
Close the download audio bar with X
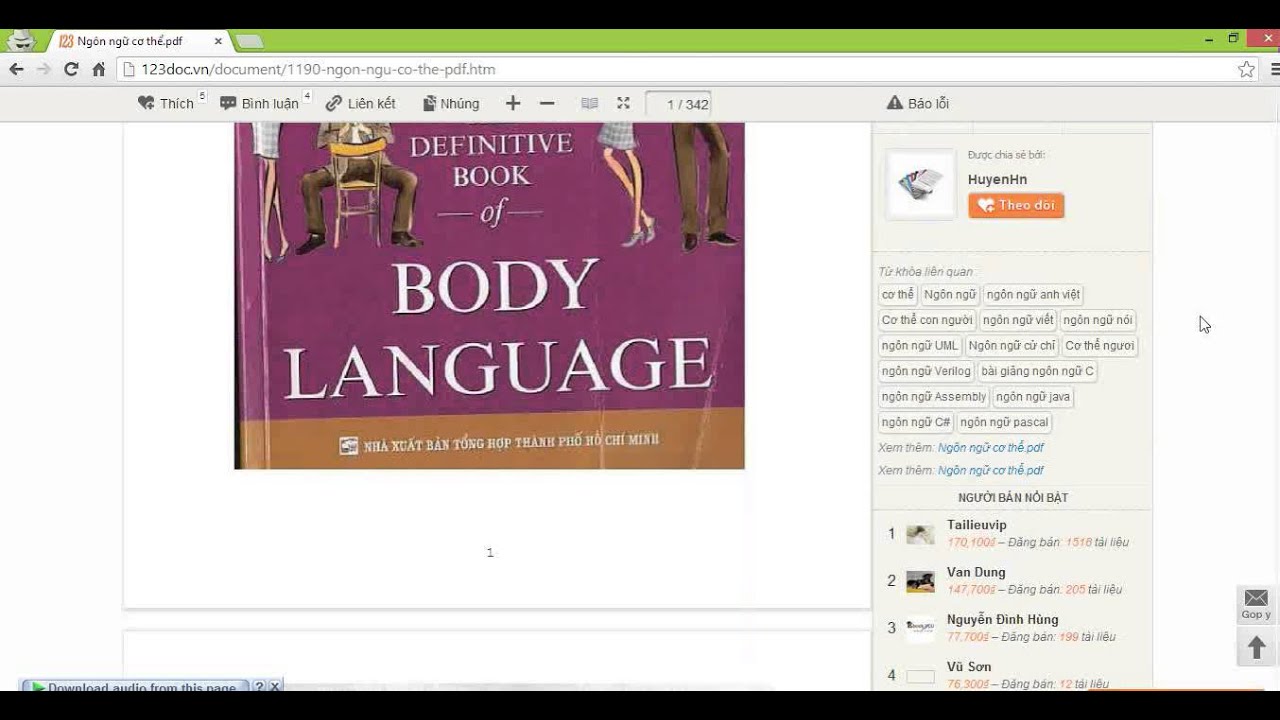(x=275, y=687)
